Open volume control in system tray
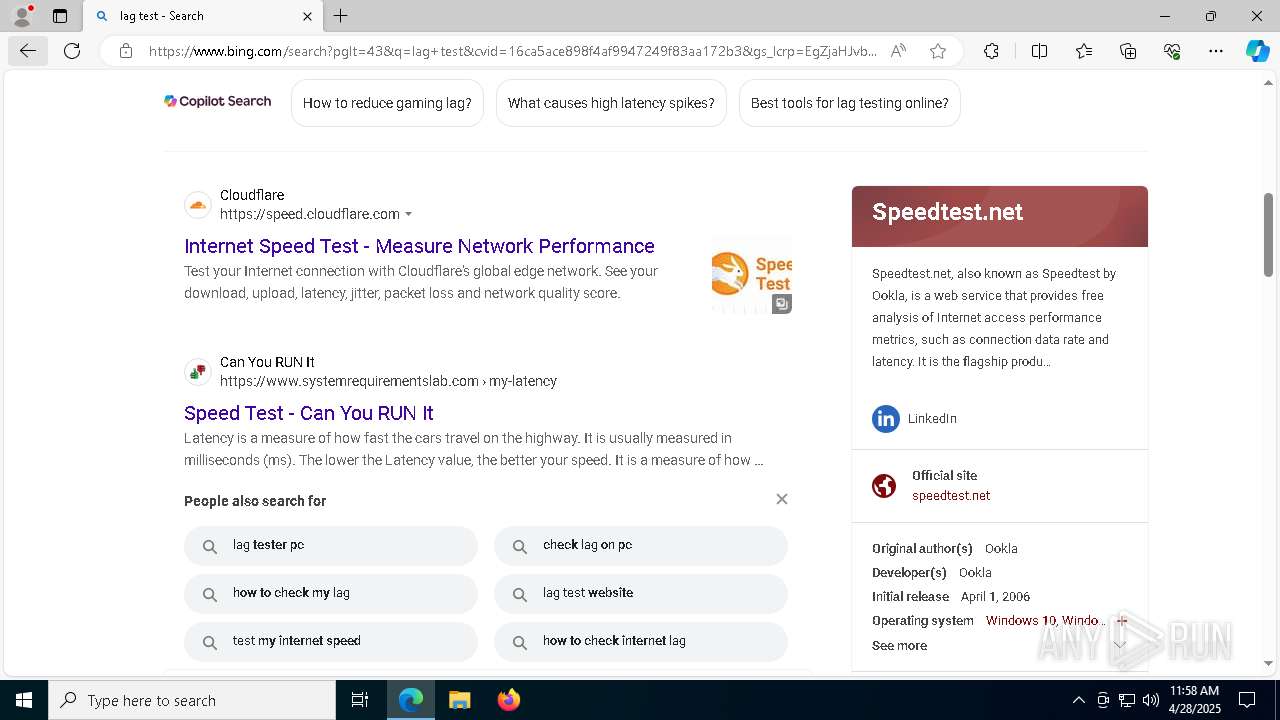Image resolution: width=1280 pixels, height=720 pixels. point(1150,700)
